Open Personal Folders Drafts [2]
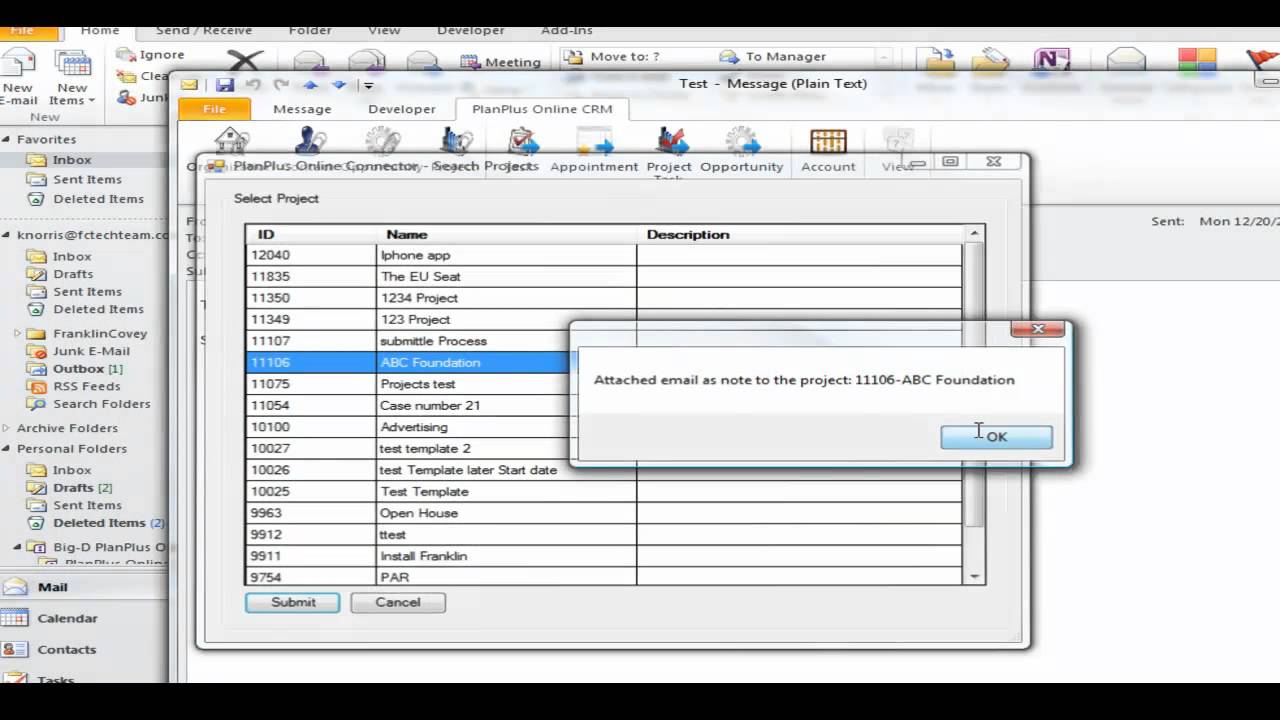The height and width of the screenshot is (720, 1280). click(x=83, y=487)
